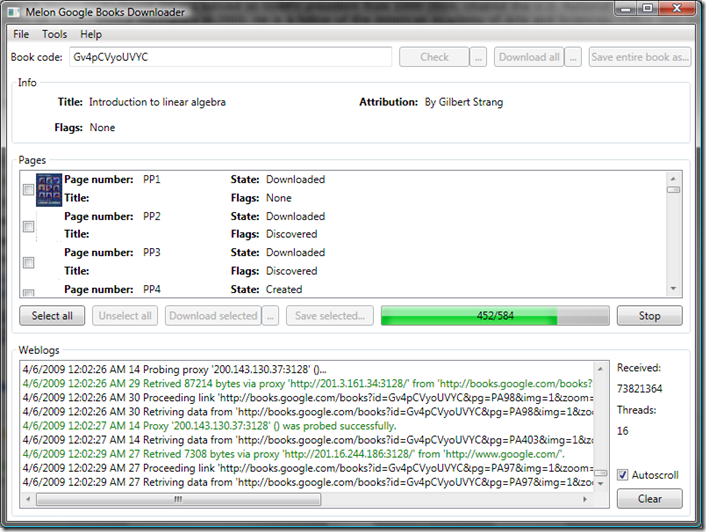
Task: Click the 452/584 progress bar
Action: click(495, 316)
